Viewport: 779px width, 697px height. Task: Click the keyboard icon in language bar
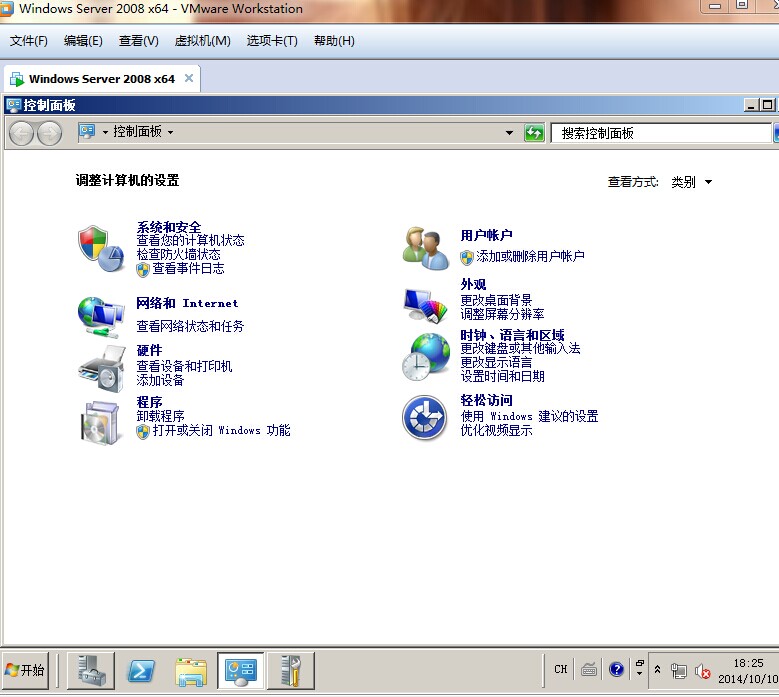(x=589, y=670)
